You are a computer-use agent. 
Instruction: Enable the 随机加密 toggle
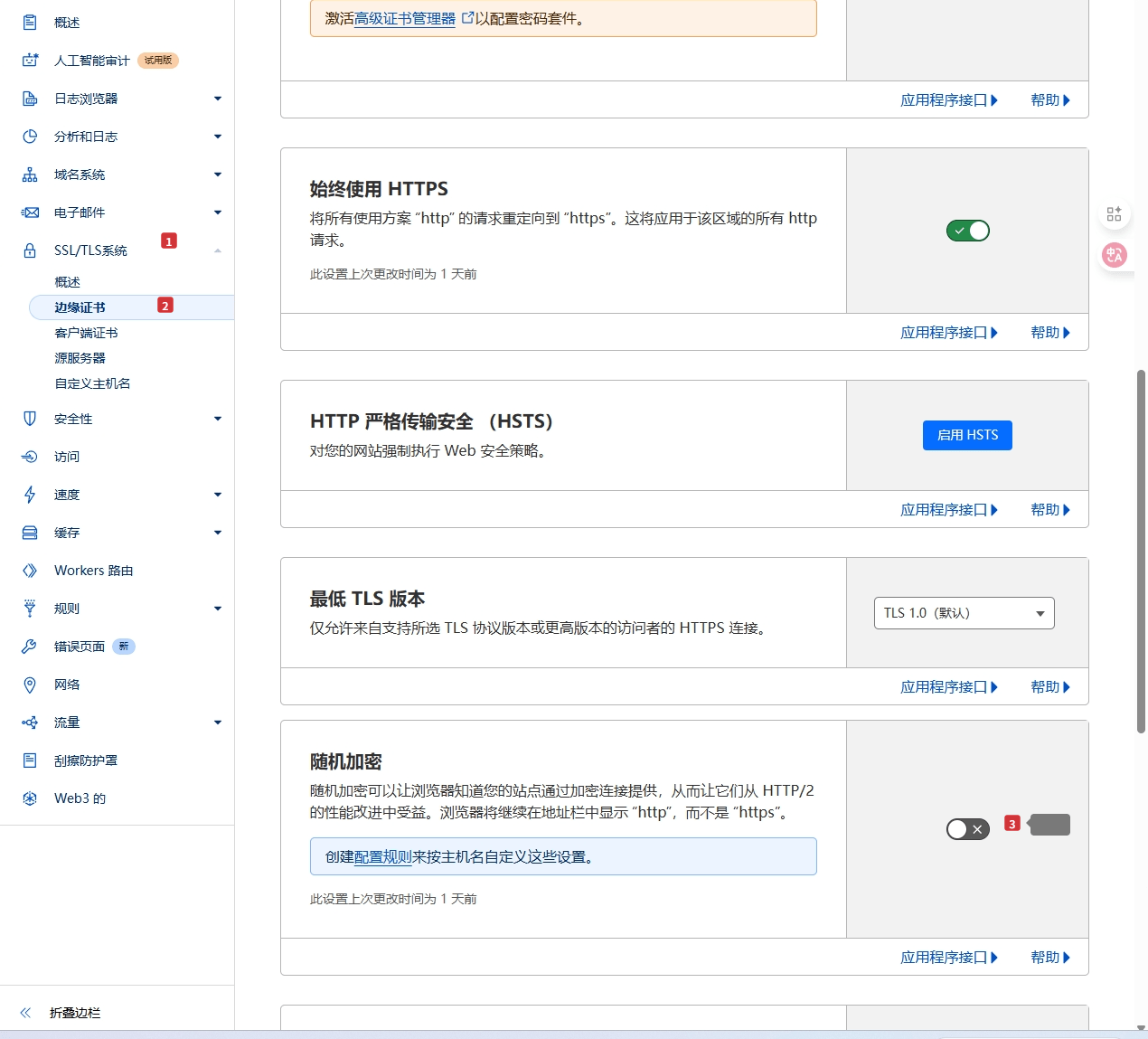pos(967,828)
